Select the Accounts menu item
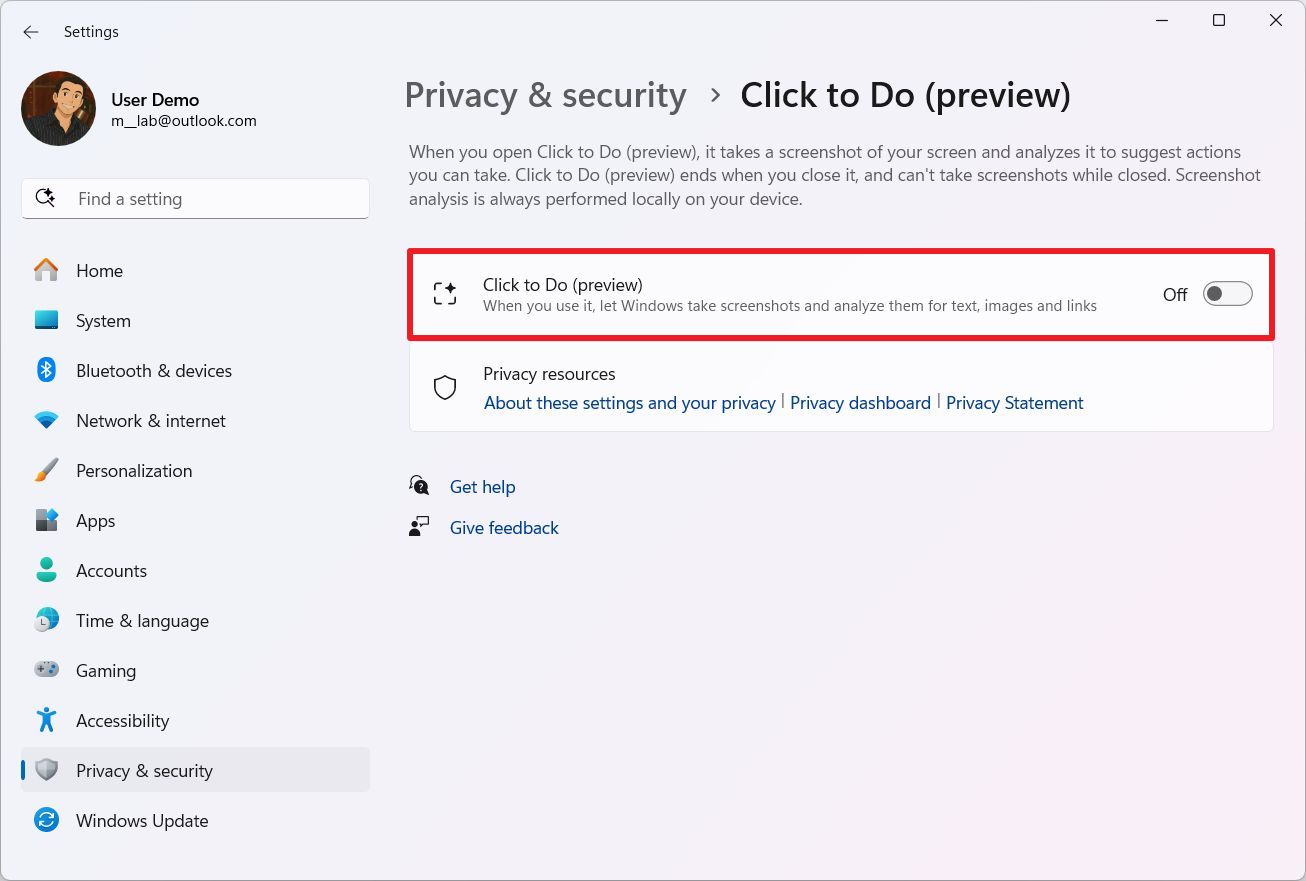Image resolution: width=1306 pixels, height=881 pixels. [x=111, y=570]
